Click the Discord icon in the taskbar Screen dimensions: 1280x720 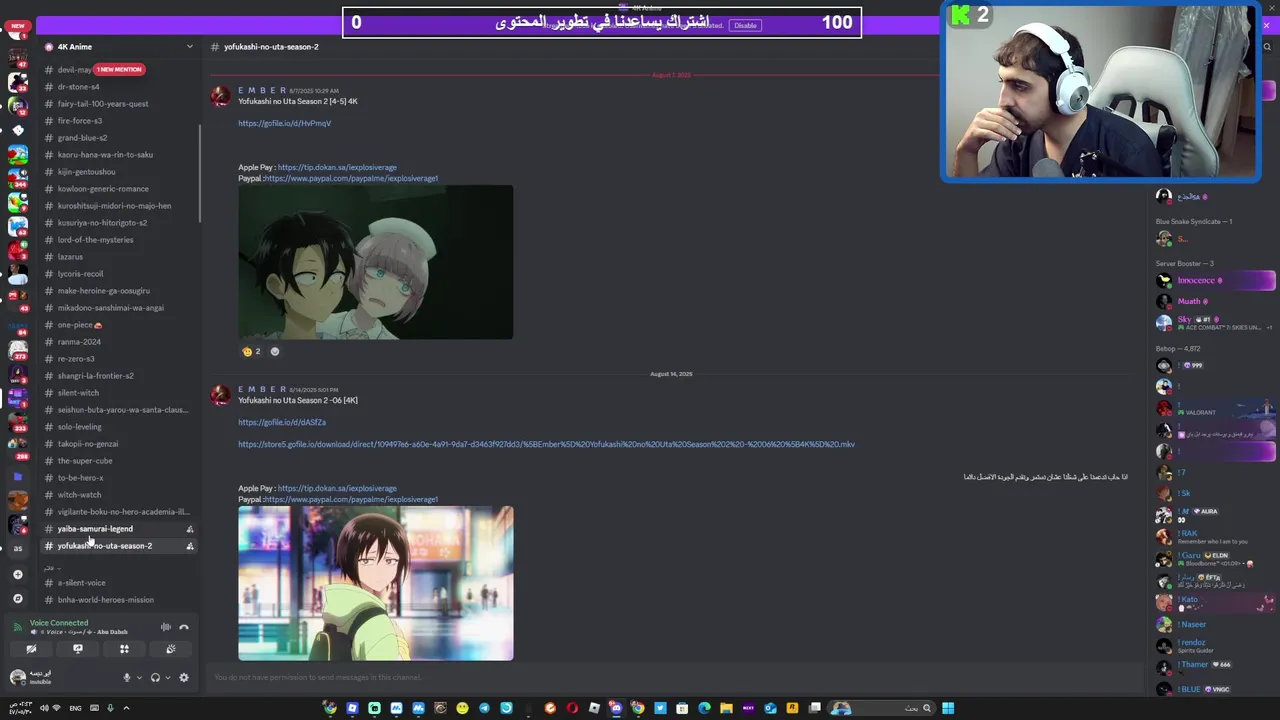[617, 708]
